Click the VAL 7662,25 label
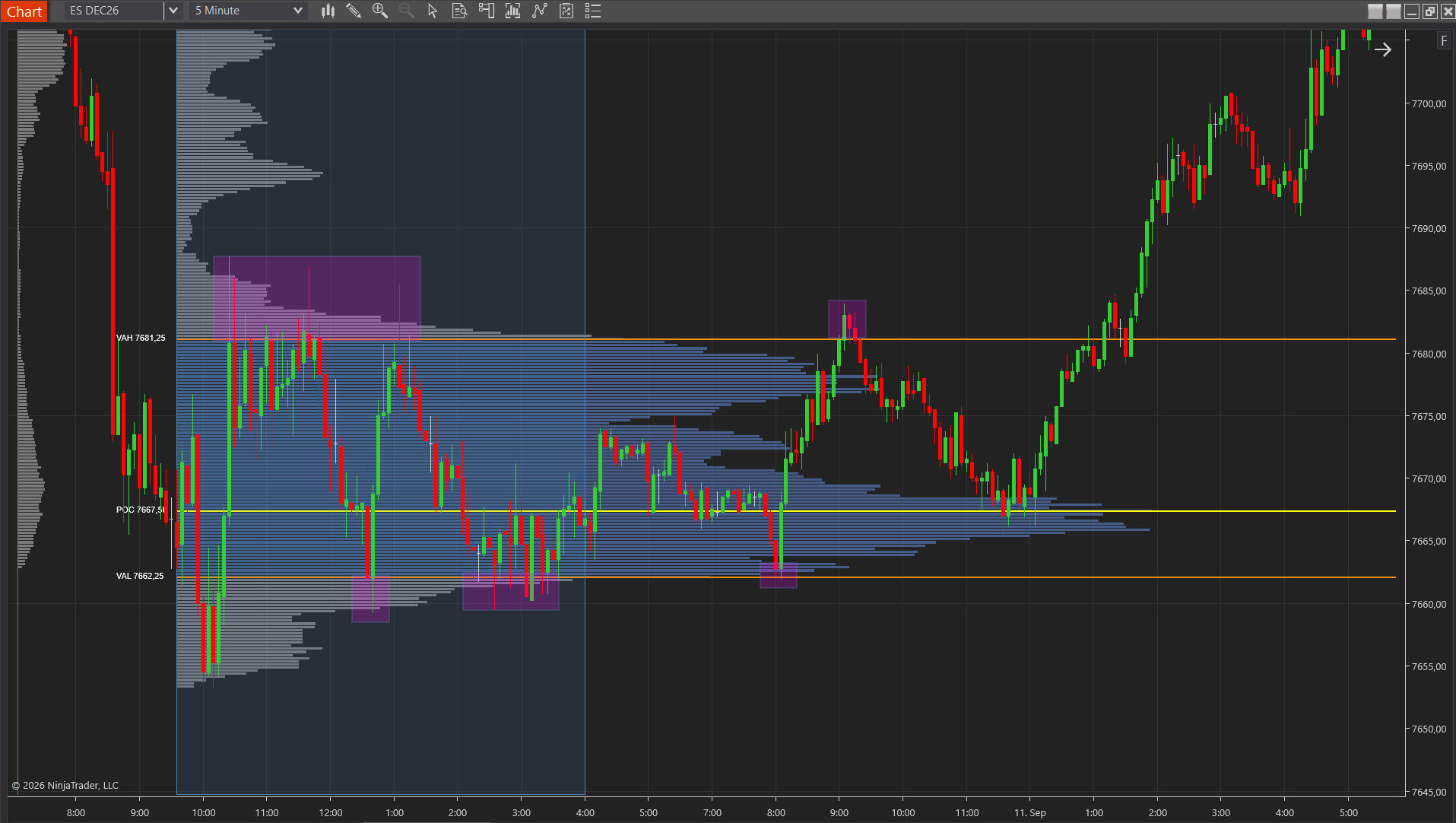Viewport: 1456px width, 823px height. [x=140, y=576]
